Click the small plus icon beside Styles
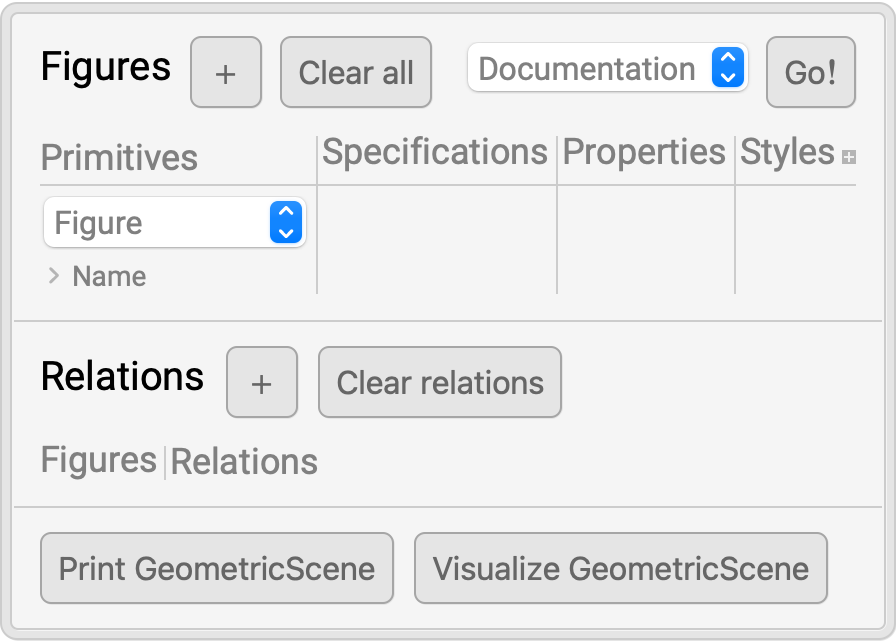The height and width of the screenshot is (642, 896). click(849, 157)
